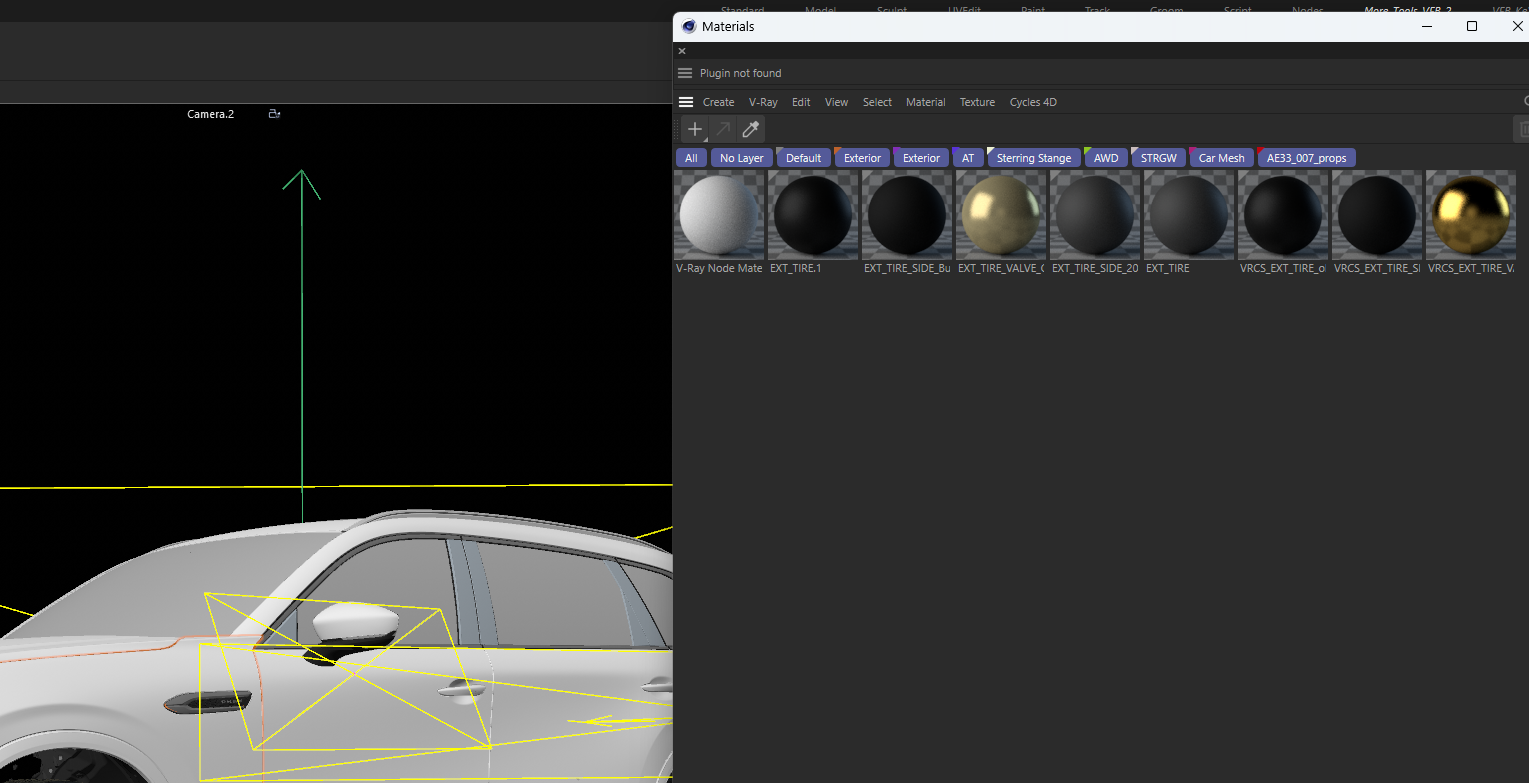Switch to the Car Mesh tab
This screenshot has width=1529, height=783.
pyautogui.click(x=1221, y=158)
